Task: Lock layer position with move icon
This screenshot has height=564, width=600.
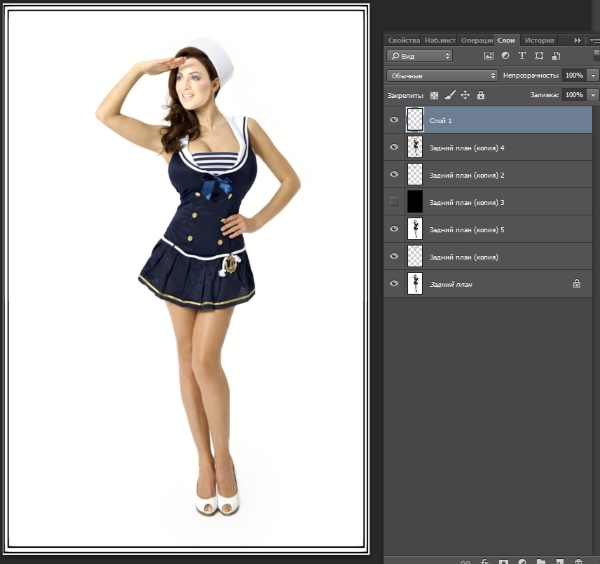Action: coord(465,95)
